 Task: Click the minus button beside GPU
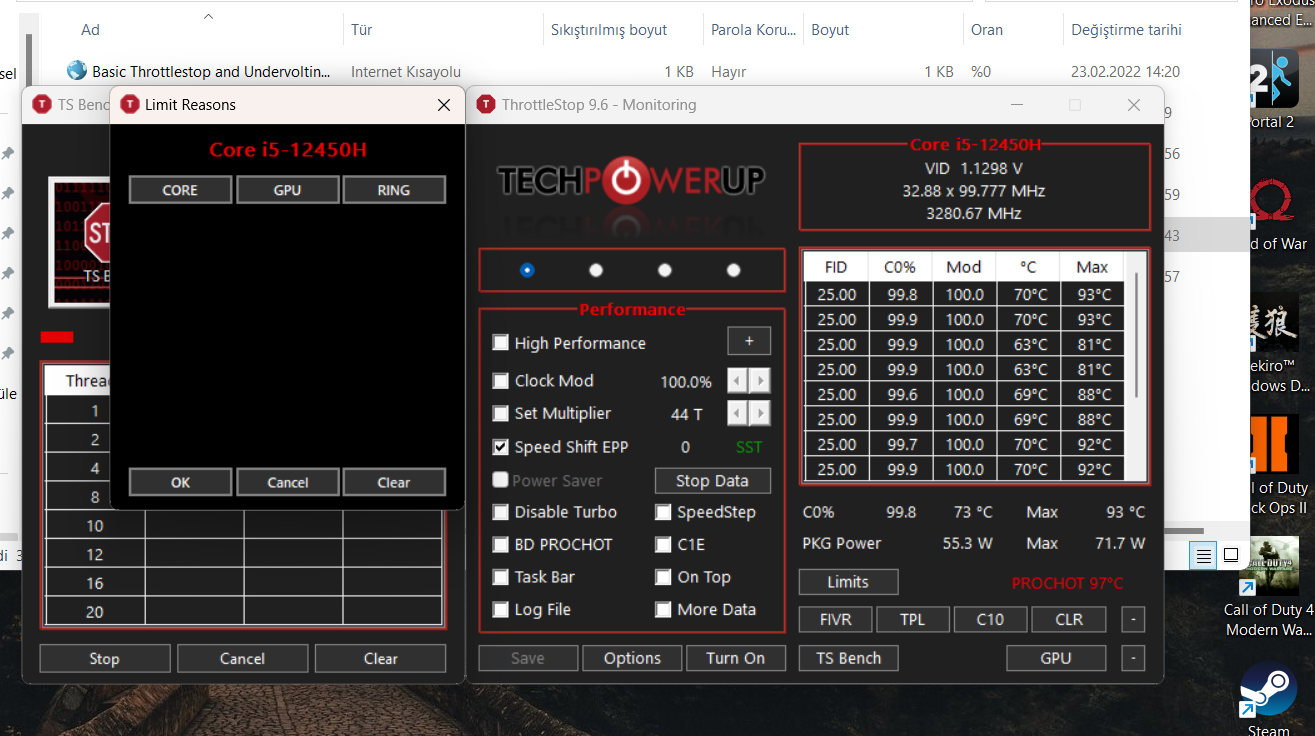coord(1133,658)
